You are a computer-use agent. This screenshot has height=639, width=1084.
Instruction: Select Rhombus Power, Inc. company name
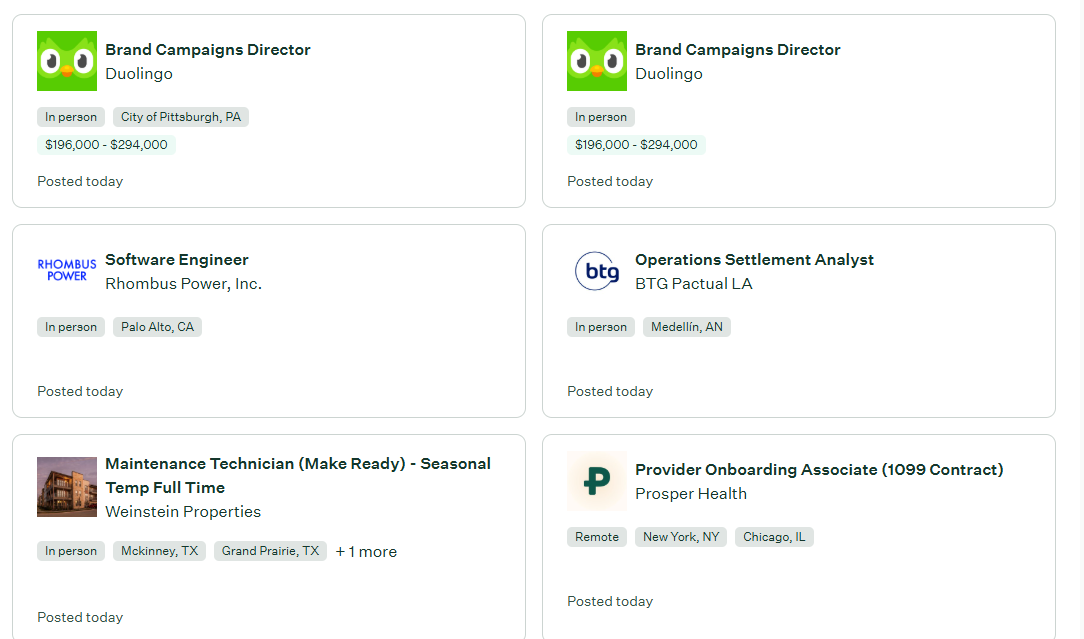183,284
